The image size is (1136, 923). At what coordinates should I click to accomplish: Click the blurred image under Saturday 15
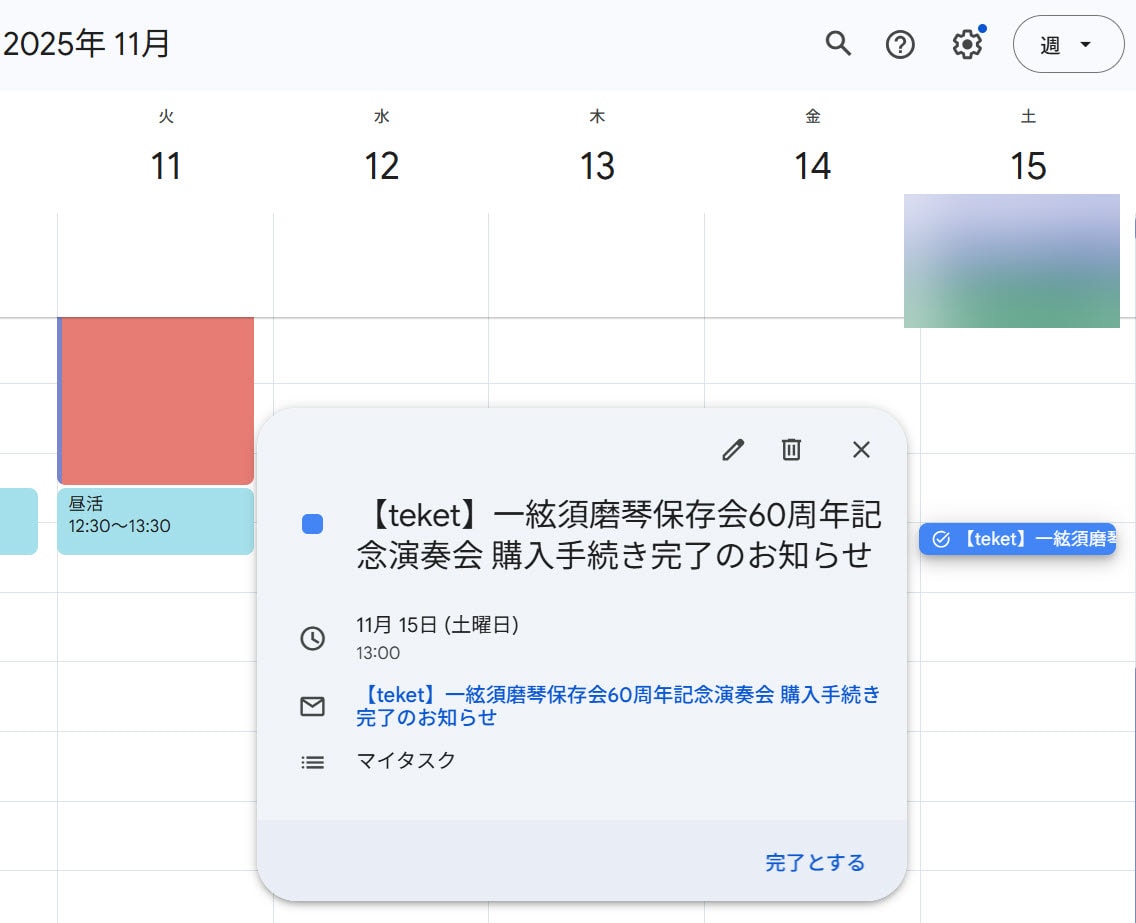tap(1011, 261)
